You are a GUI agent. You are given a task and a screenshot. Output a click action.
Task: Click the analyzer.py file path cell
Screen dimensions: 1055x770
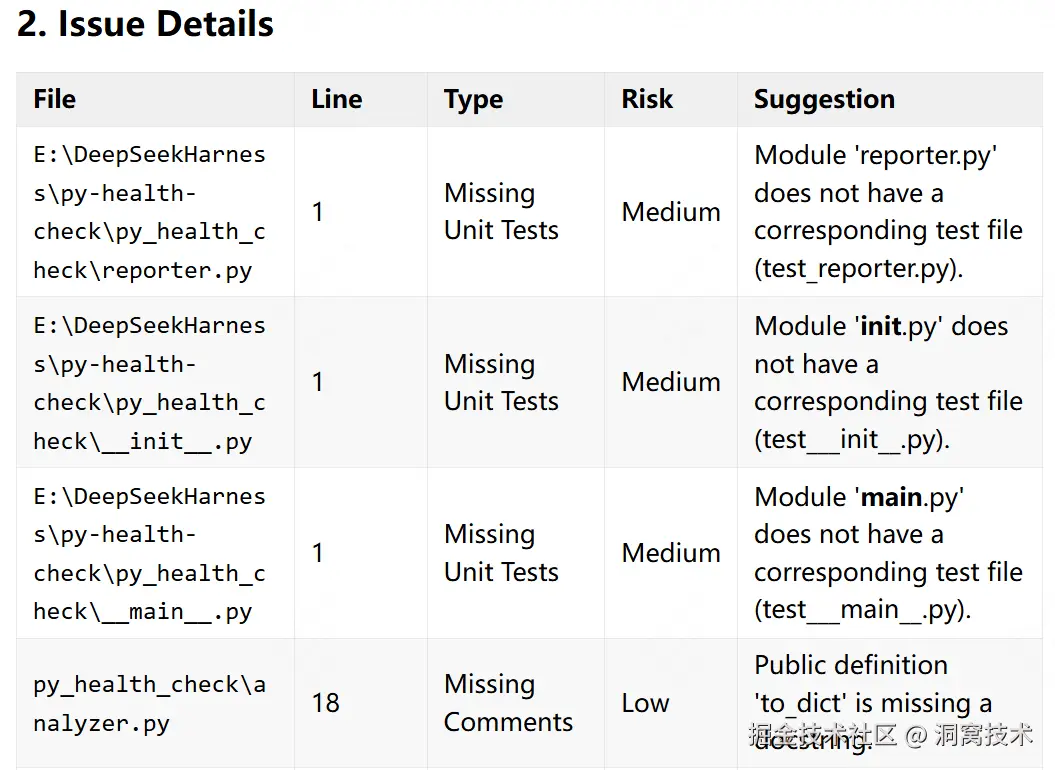(x=149, y=703)
